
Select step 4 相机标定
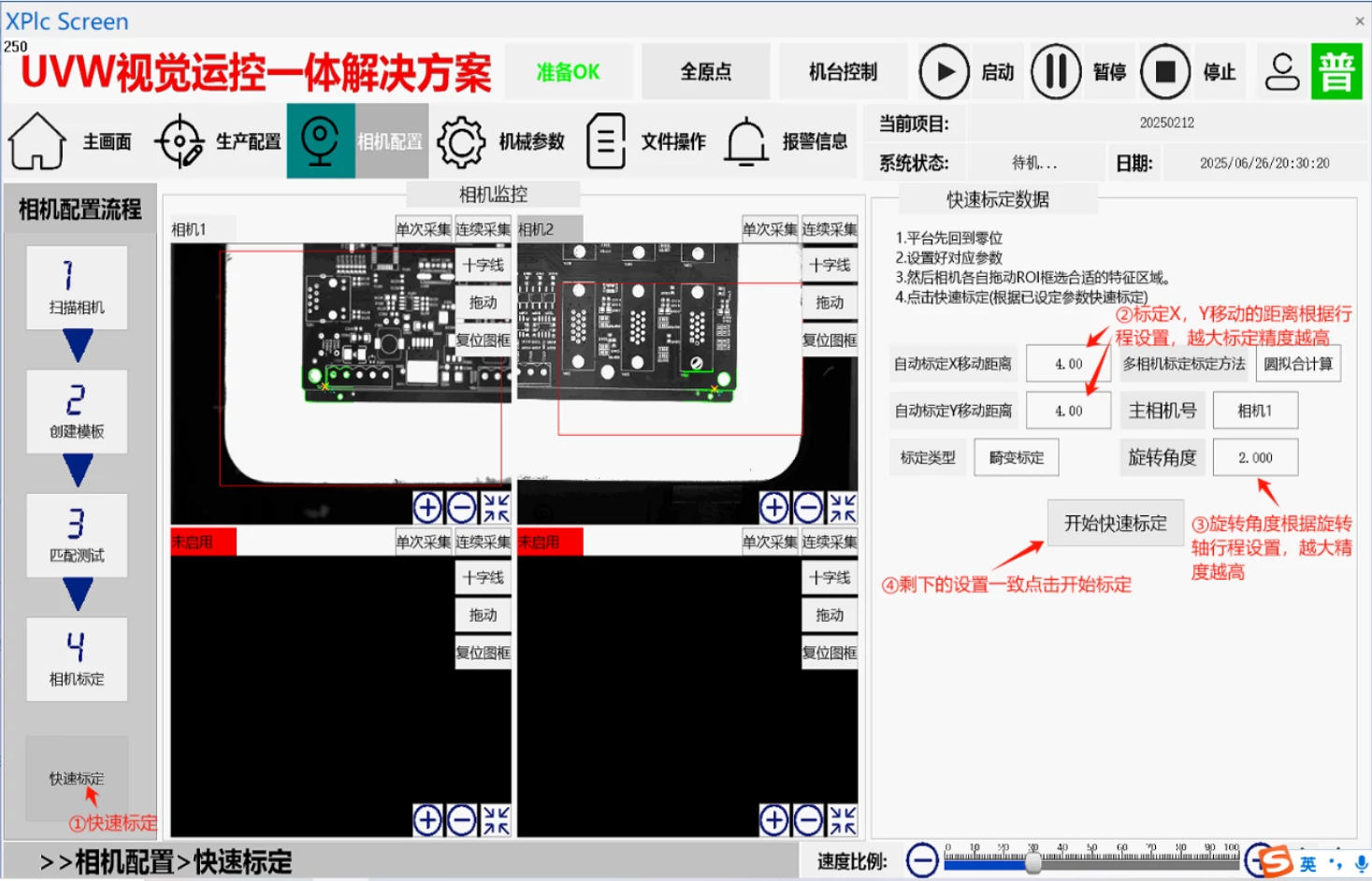(77, 659)
